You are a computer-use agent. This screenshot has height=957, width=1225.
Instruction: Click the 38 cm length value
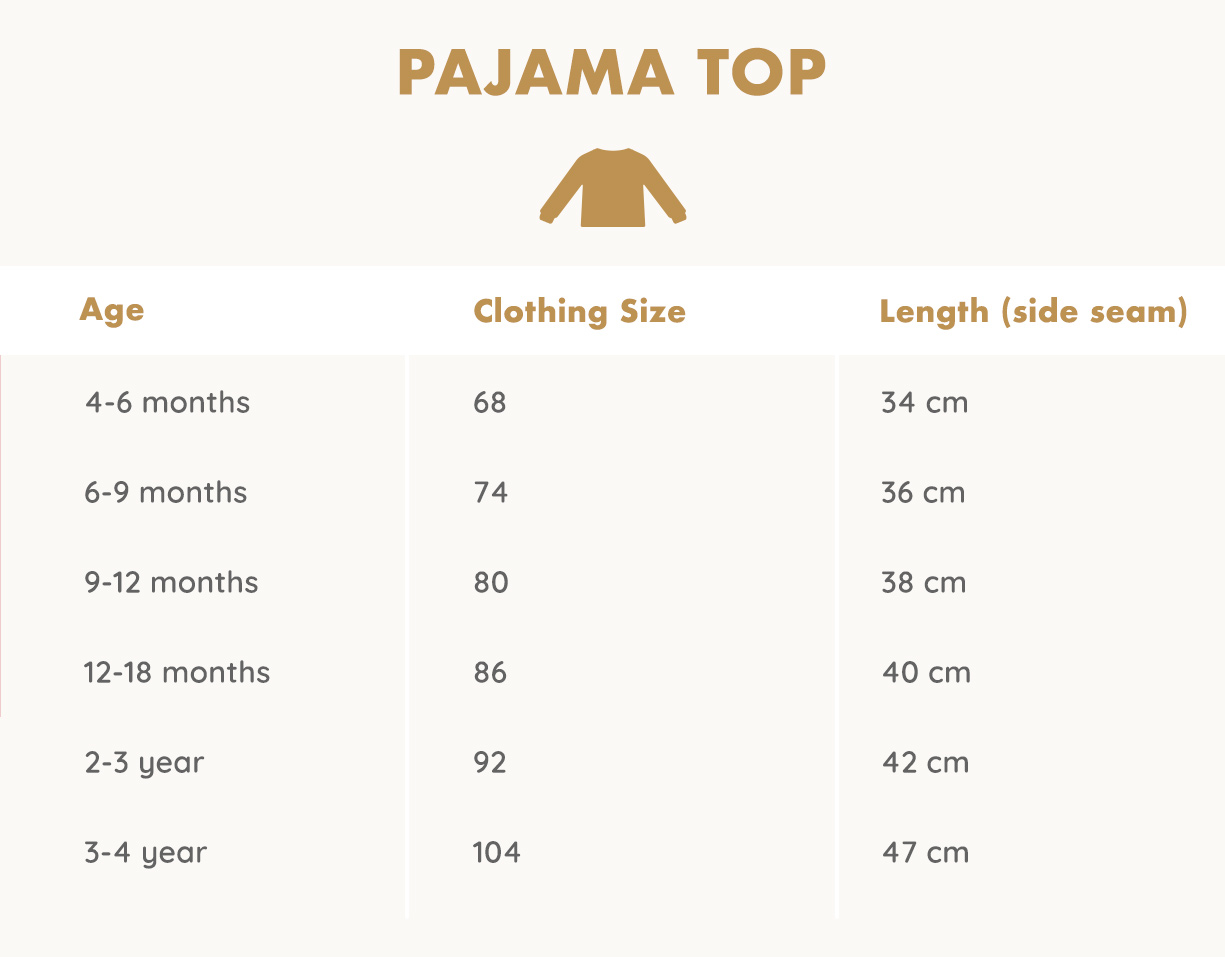point(923,583)
